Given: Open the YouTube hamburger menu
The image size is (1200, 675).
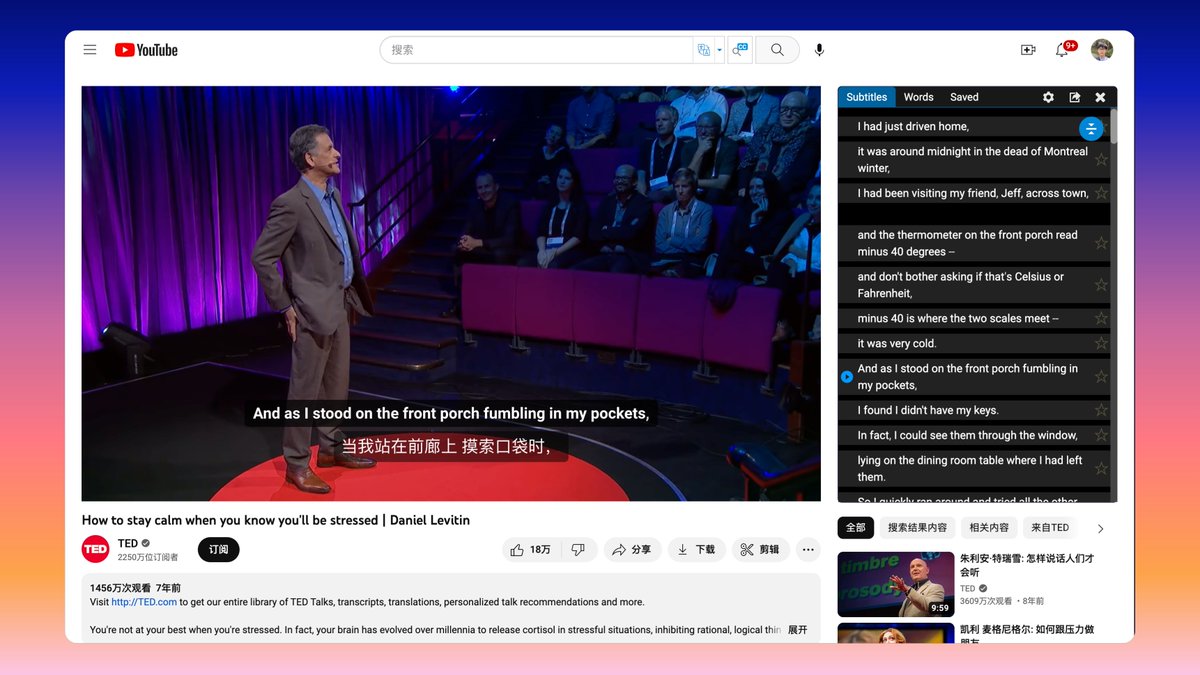Looking at the screenshot, I should 90,49.
